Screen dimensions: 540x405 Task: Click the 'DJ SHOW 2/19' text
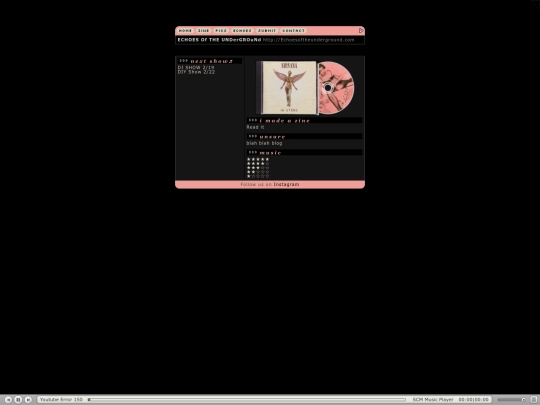[x=196, y=68]
